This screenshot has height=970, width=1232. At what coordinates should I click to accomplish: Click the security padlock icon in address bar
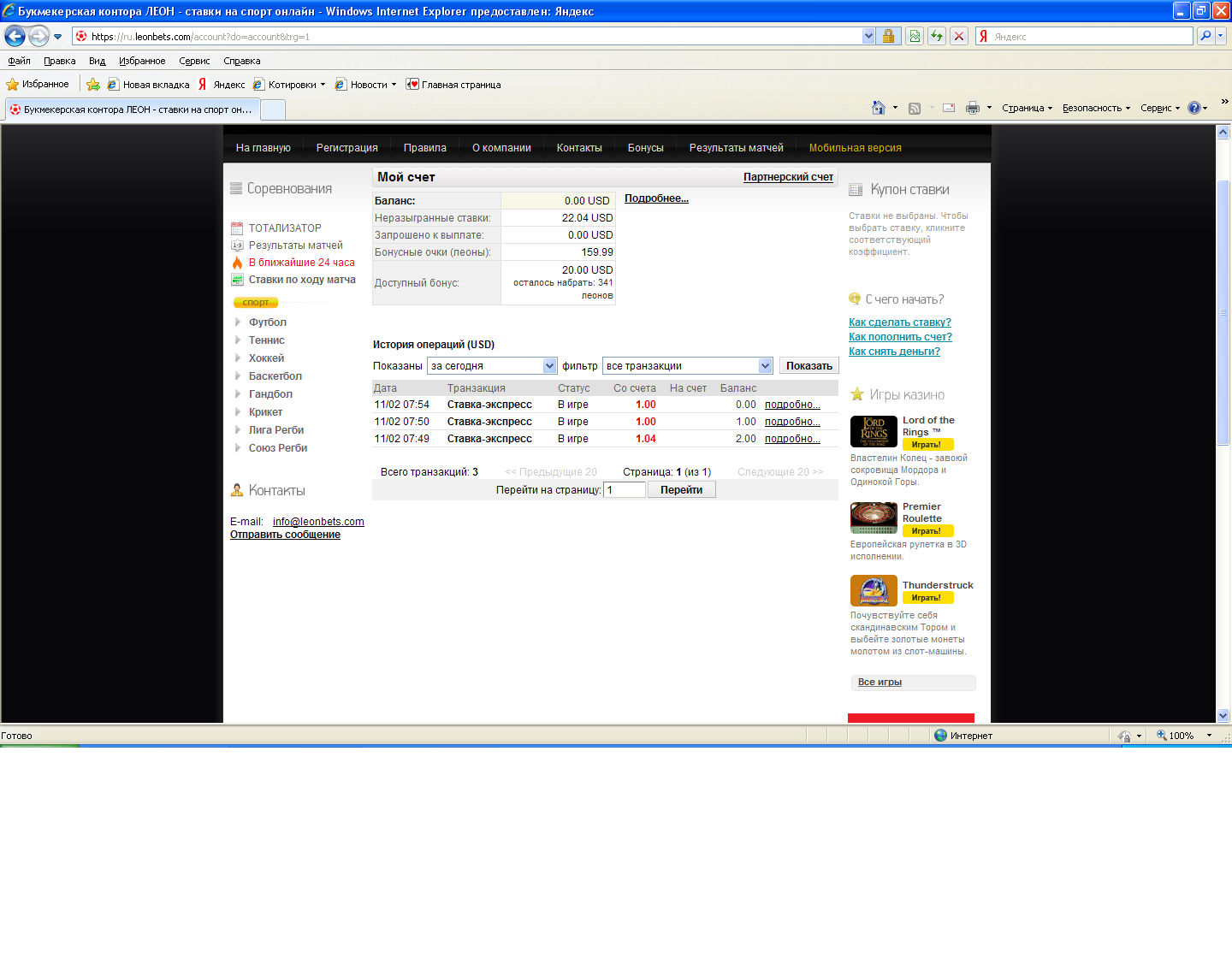coord(888,36)
